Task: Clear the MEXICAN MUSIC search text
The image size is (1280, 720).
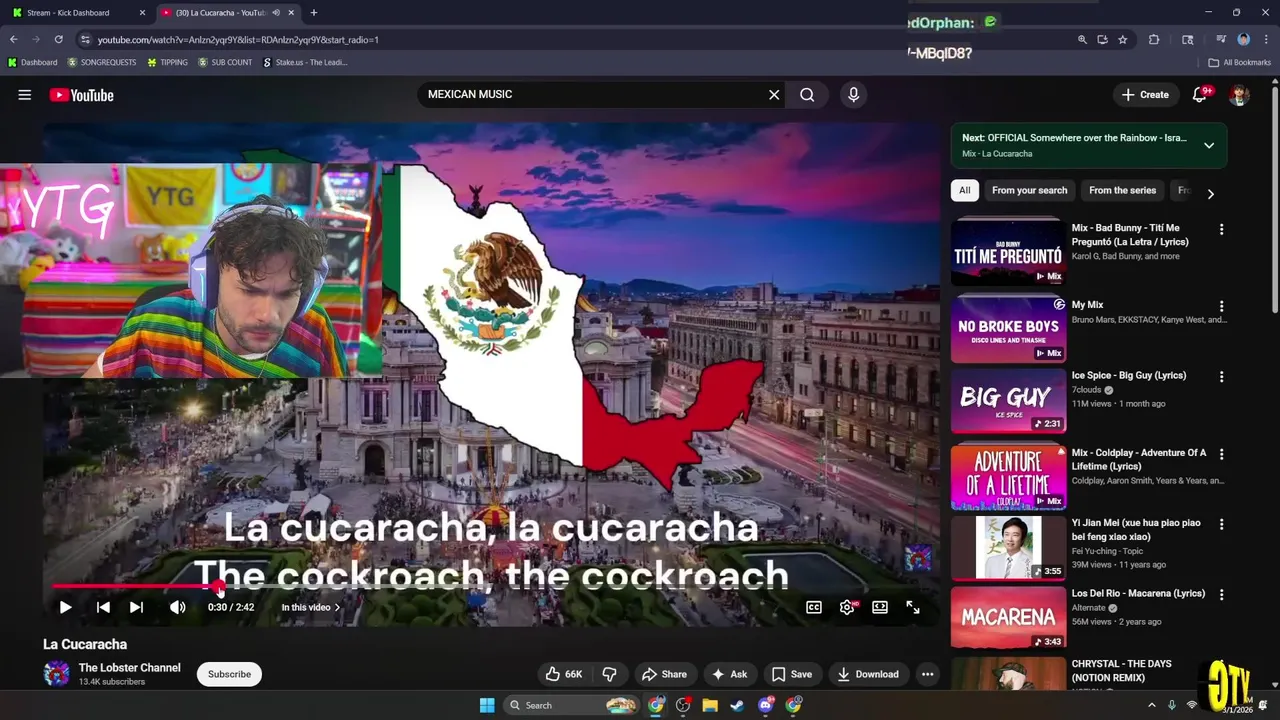Action: [x=774, y=95]
